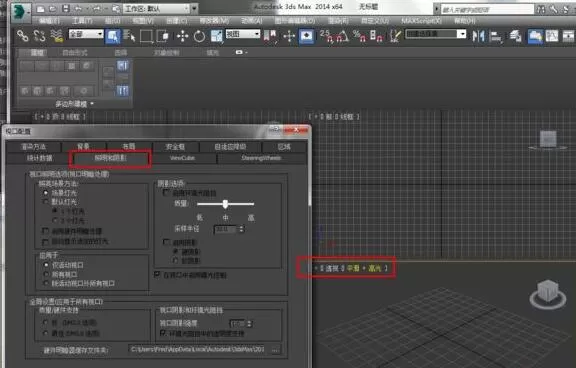
Task: Select the Bind to Space Warp tool
Action: coord(56,36)
